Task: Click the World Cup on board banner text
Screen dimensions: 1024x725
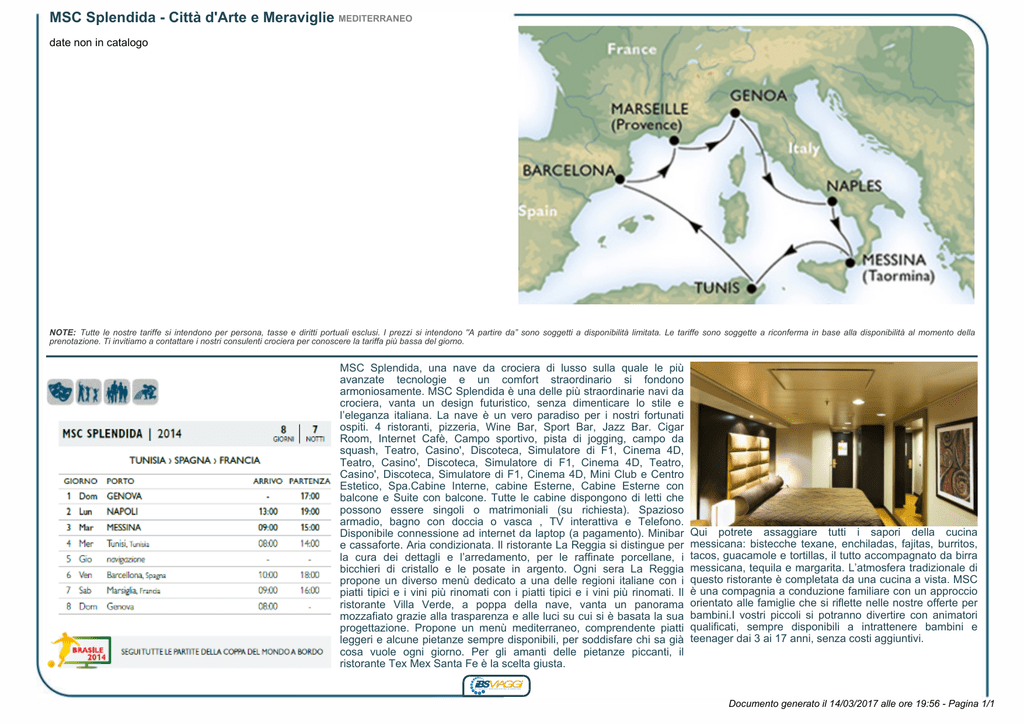Action: pos(222,652)
